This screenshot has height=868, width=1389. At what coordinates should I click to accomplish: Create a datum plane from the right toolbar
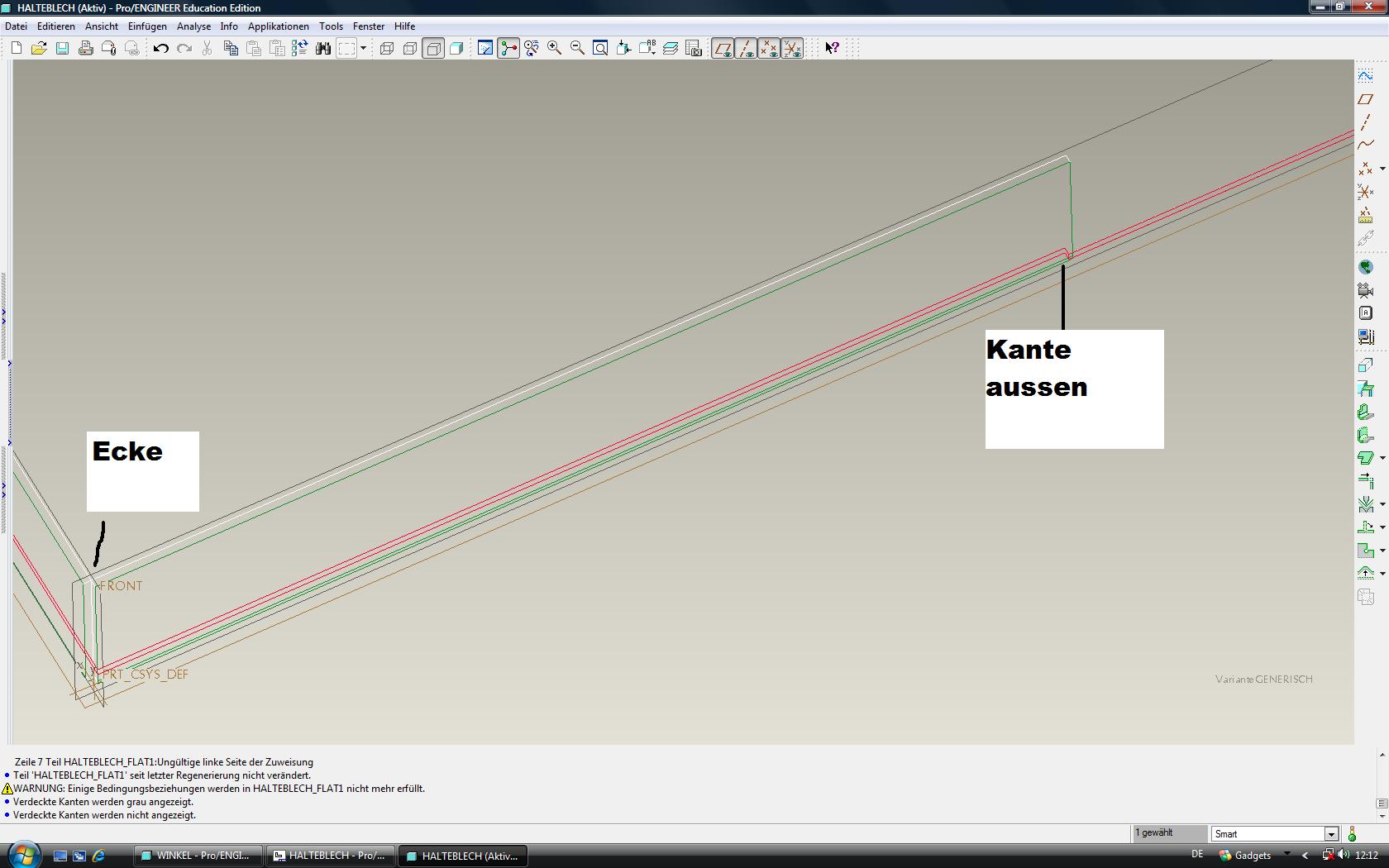tap(1366, 99)
